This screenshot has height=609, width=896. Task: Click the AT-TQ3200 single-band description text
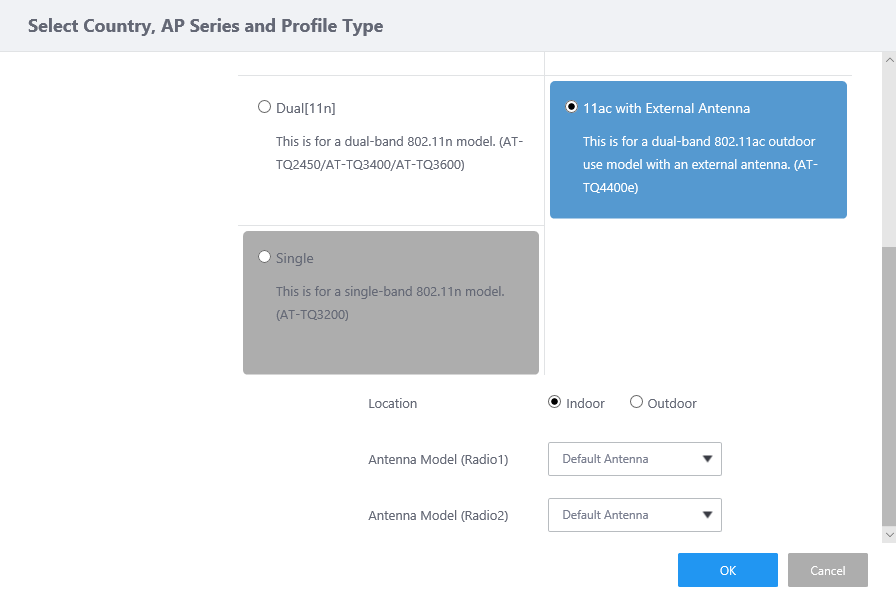[x=390, y=303]
